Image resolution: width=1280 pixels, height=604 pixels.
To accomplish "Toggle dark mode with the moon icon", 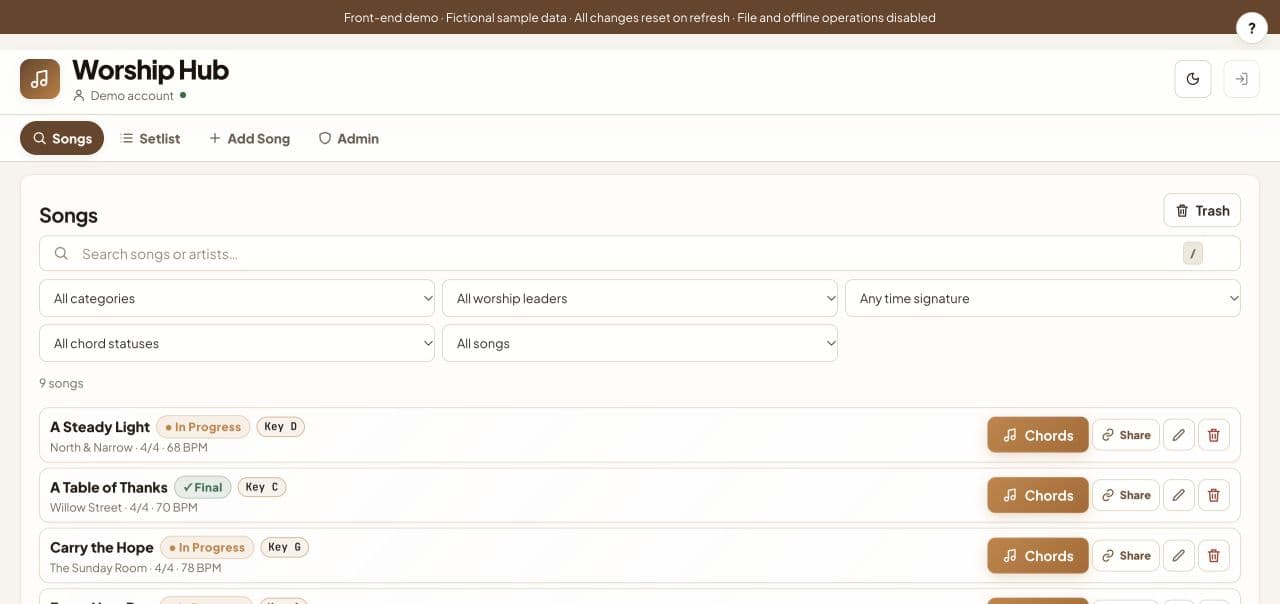I will click(1193, 79).
